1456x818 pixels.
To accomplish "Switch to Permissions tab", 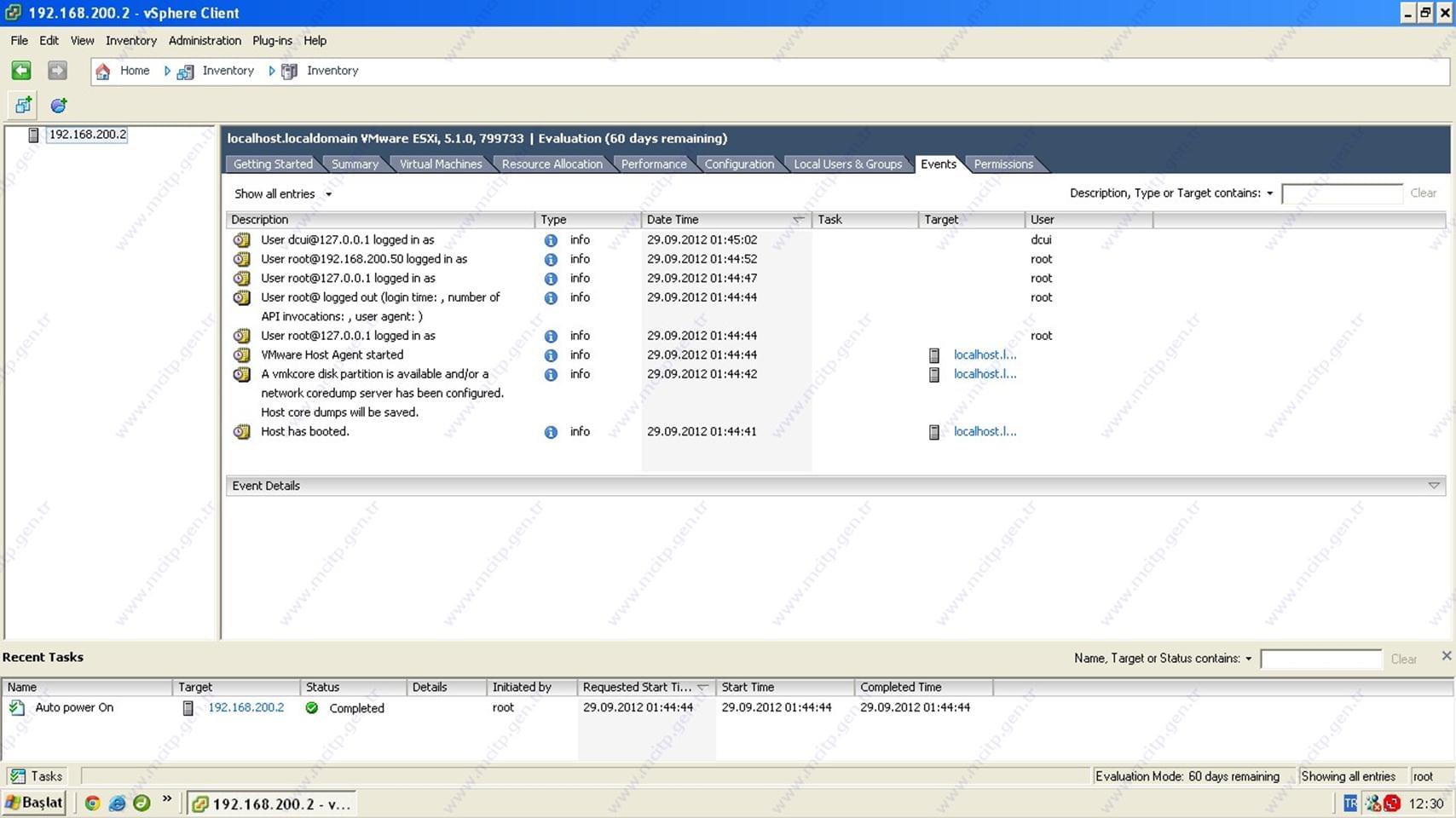I will (x=1003, y=164).
